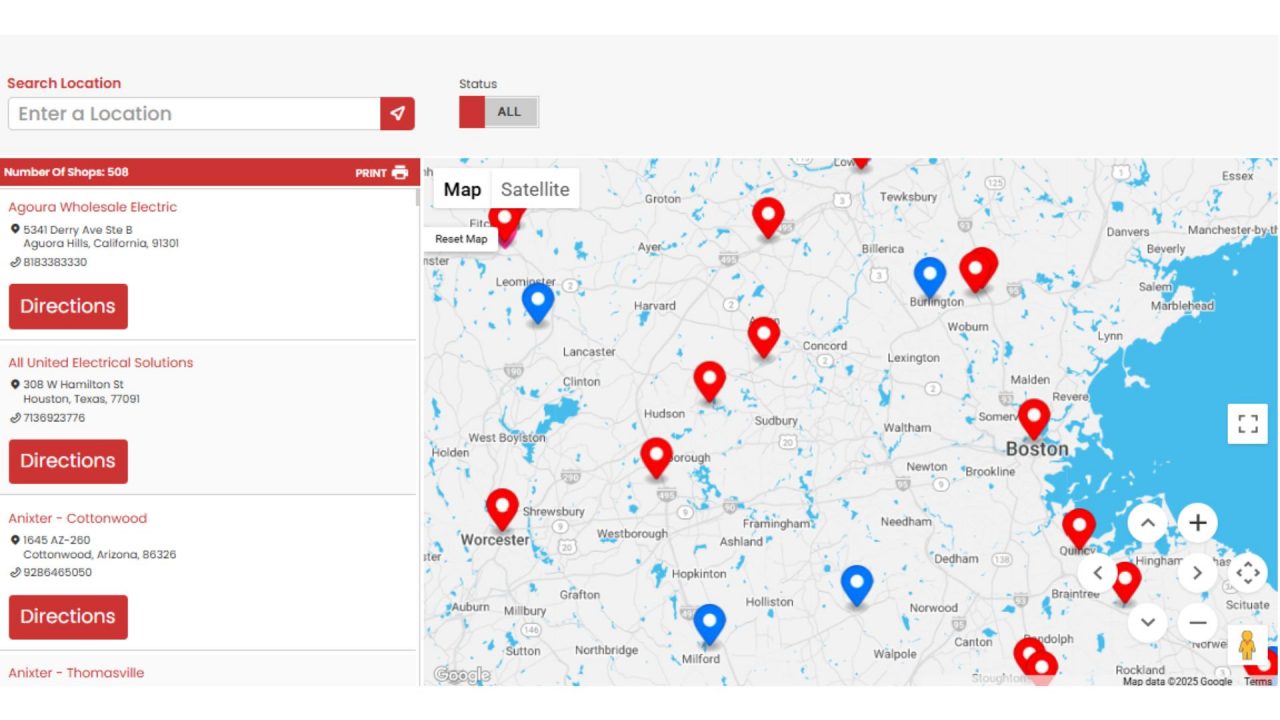Toggle the map fullscreen view icon
1280x720 pixels.
(x=1247, y=423)
